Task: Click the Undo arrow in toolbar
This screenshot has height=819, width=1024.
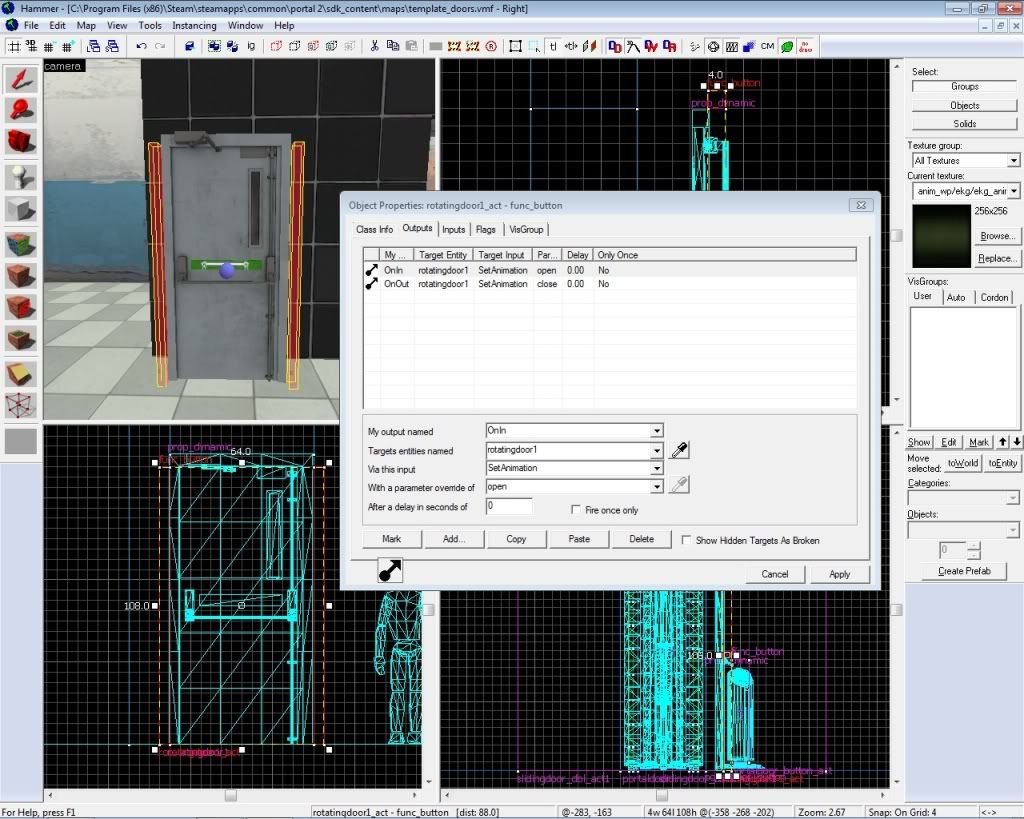Action: point(142,46)
